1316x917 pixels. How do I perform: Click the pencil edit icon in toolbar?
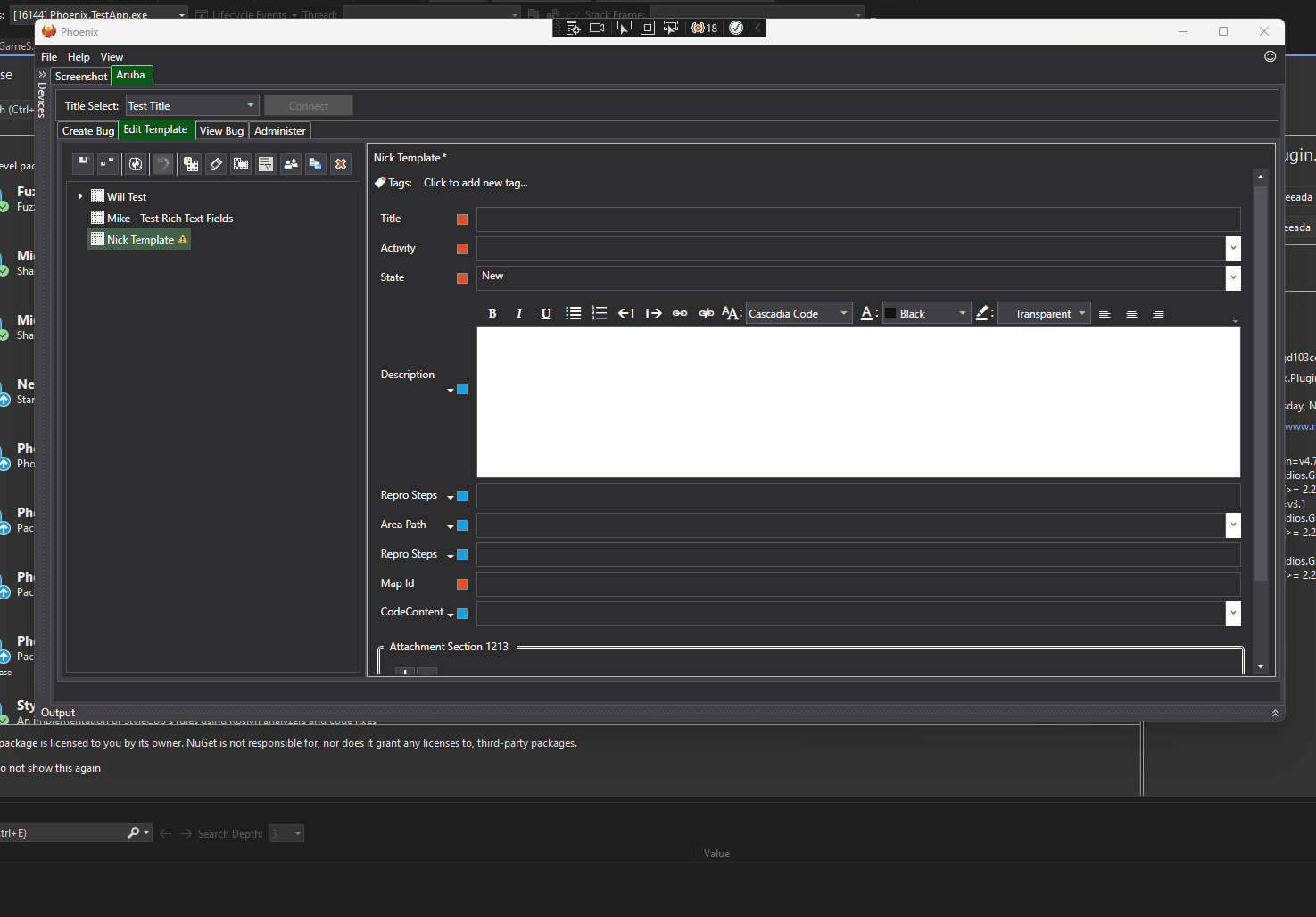pyautogui.click(x=216, y=164)
